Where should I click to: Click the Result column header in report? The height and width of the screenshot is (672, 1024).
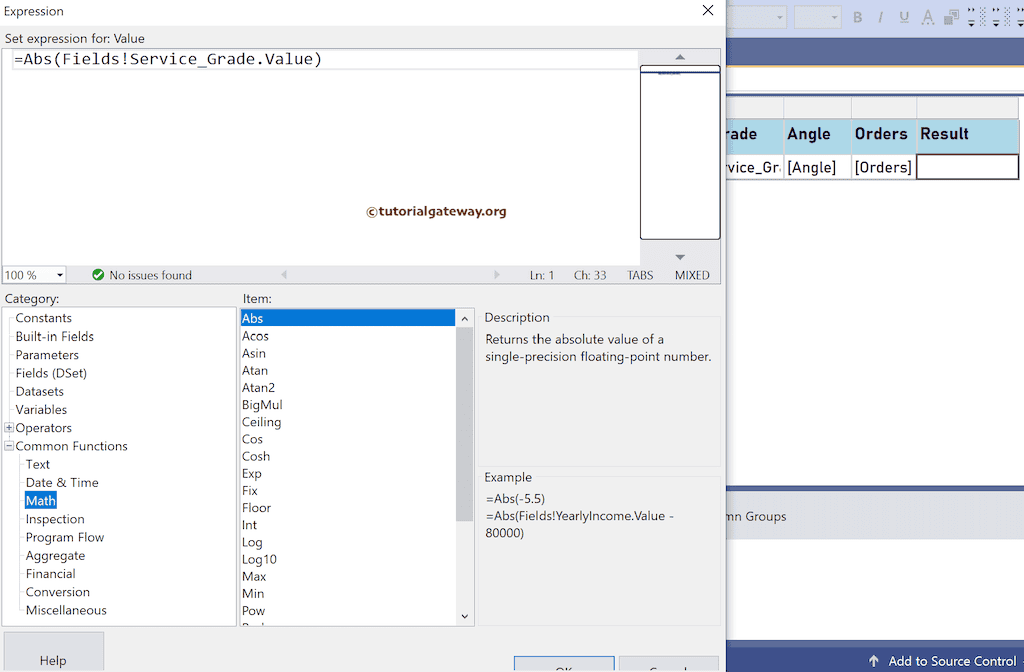pyautogui.click(x=967, y=136)
